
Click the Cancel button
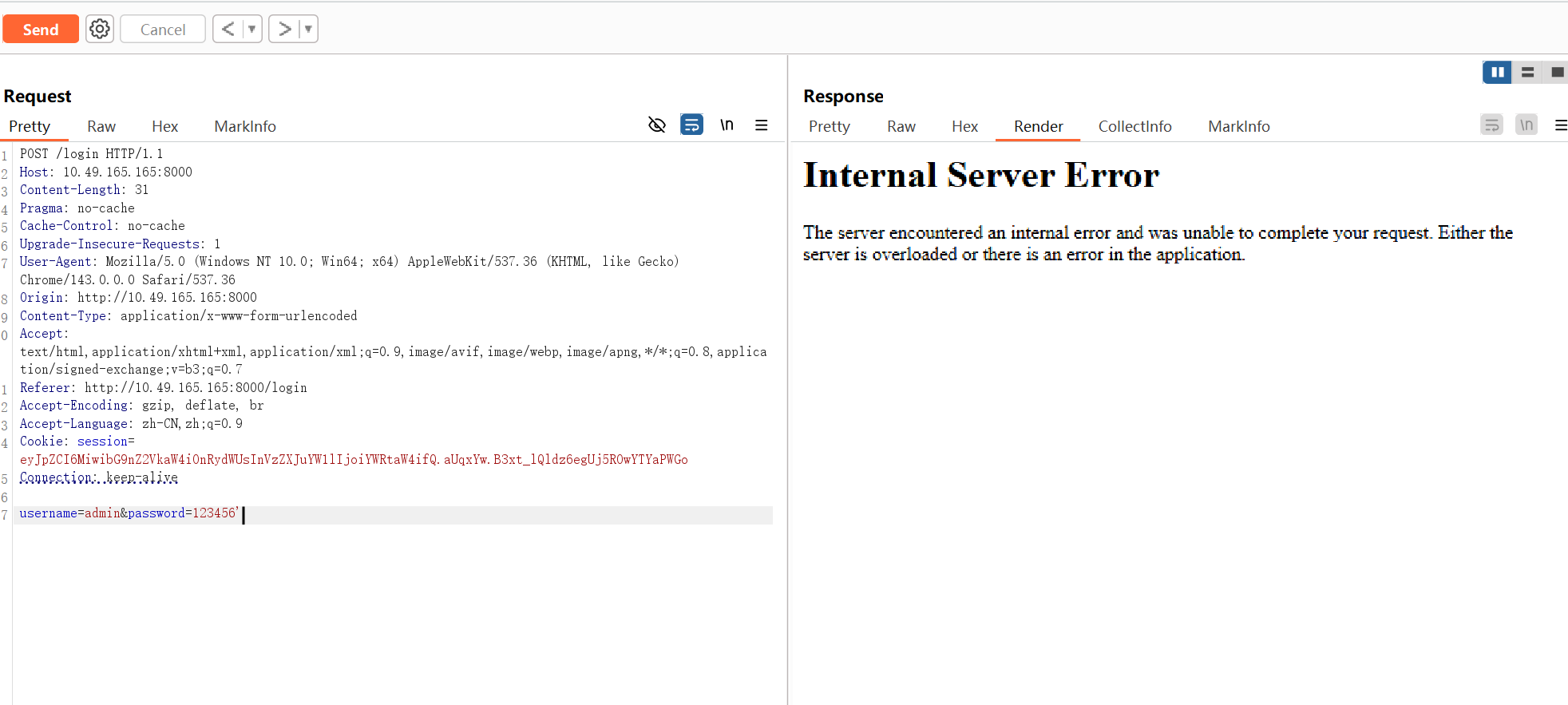163,30
